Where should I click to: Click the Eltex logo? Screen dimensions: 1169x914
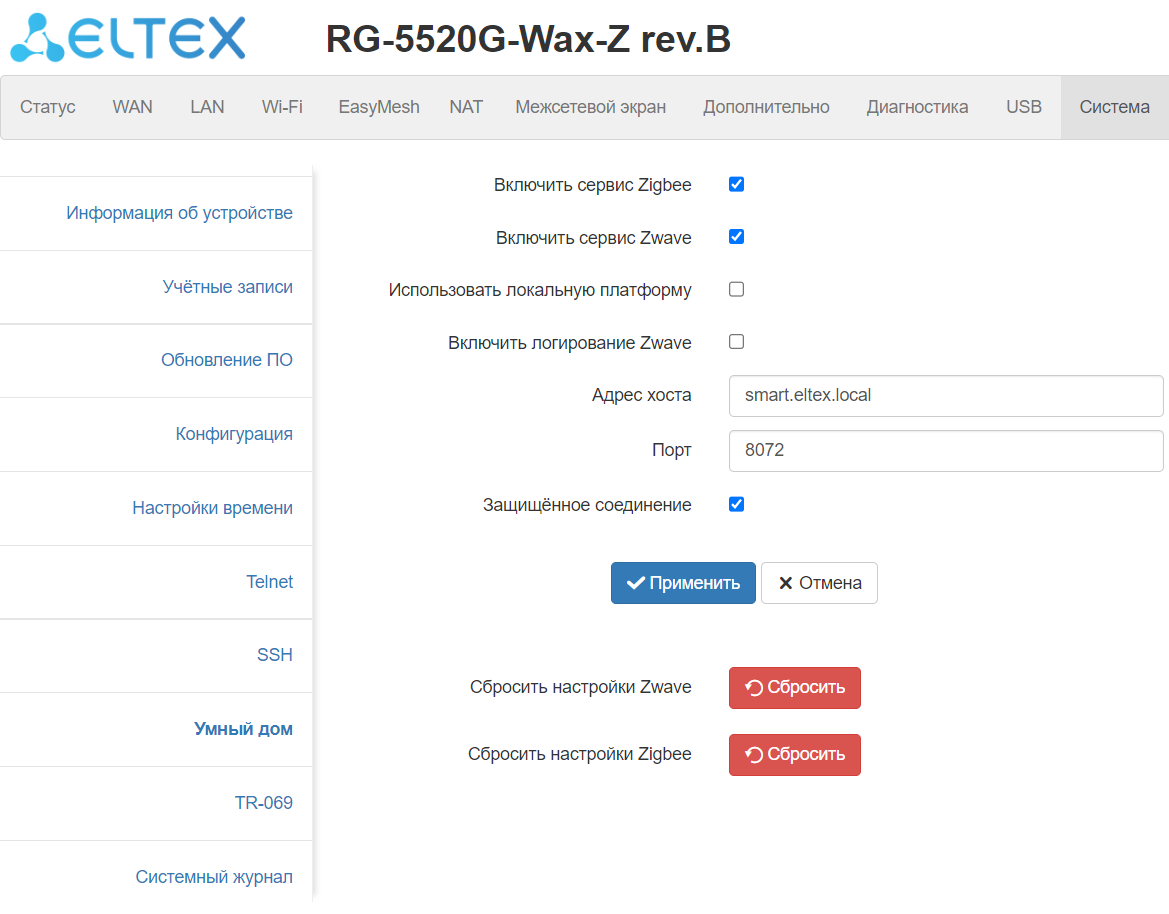(127, 37)
